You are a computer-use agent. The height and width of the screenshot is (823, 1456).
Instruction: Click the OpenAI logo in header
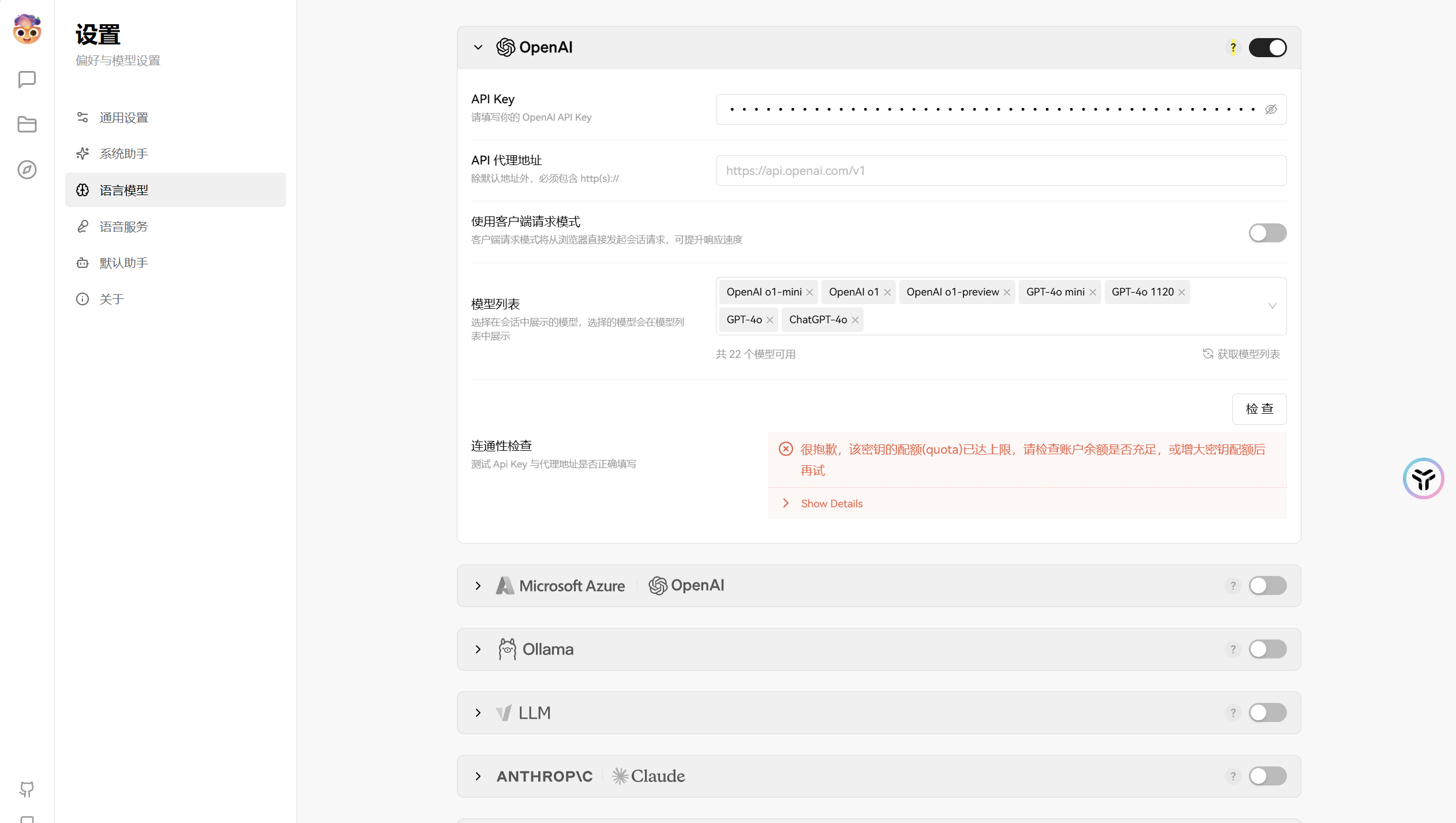[534, 47]
